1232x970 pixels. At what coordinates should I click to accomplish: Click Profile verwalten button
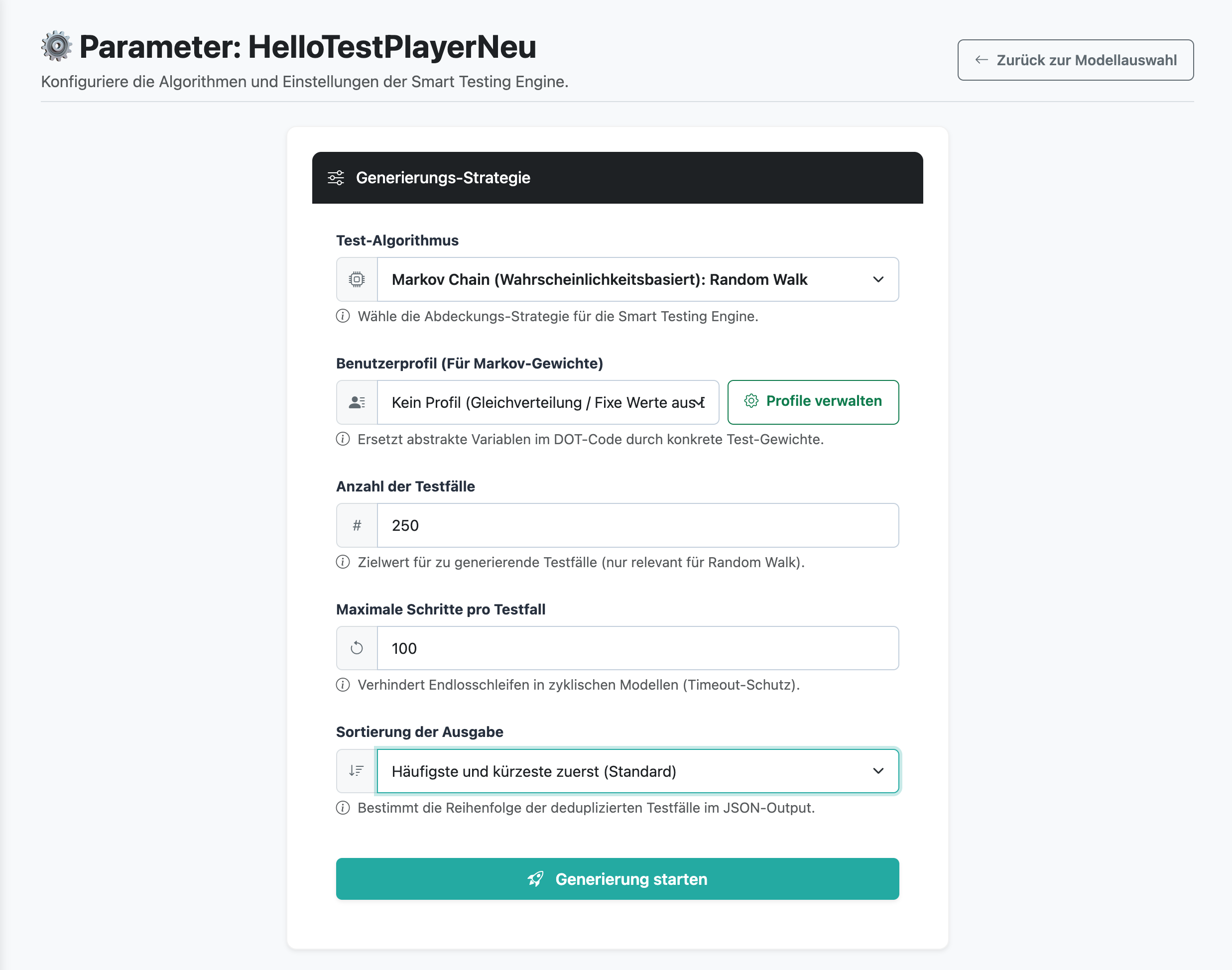813,402
